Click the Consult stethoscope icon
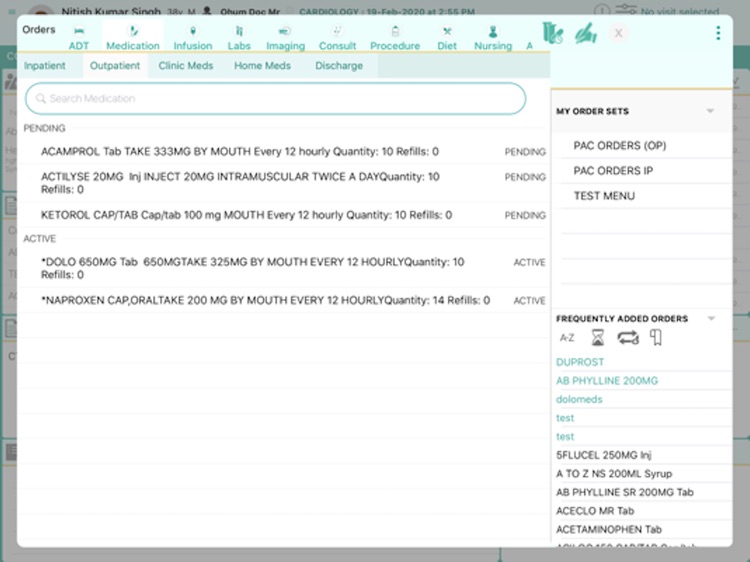 [x=338, y=31]
